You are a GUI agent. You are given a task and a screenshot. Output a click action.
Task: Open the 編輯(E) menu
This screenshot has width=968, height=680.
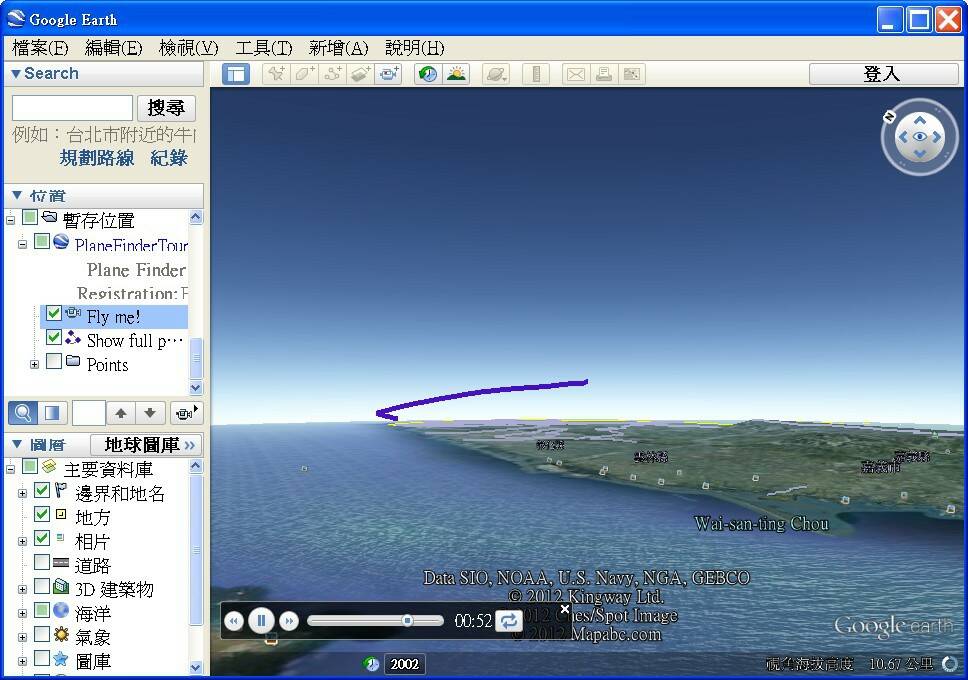tap(114, 48)
